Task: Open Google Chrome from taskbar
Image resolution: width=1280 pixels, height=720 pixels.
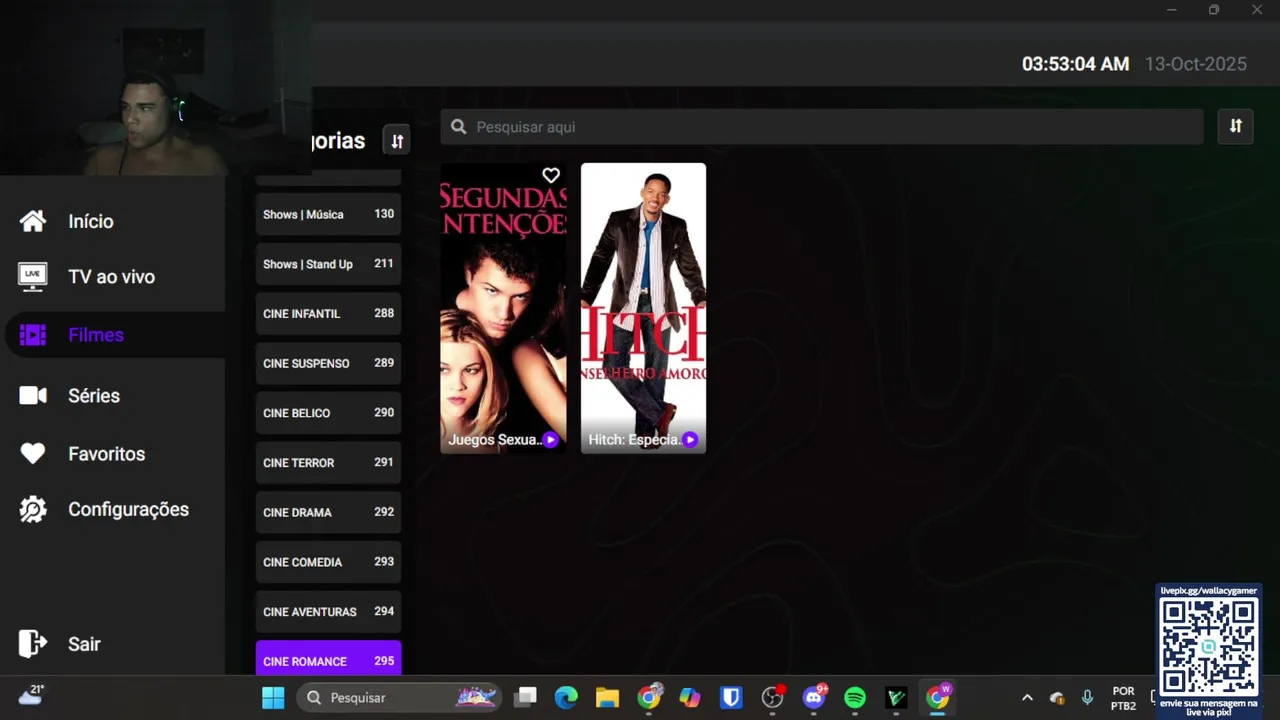Action: [x=649, y=698]
